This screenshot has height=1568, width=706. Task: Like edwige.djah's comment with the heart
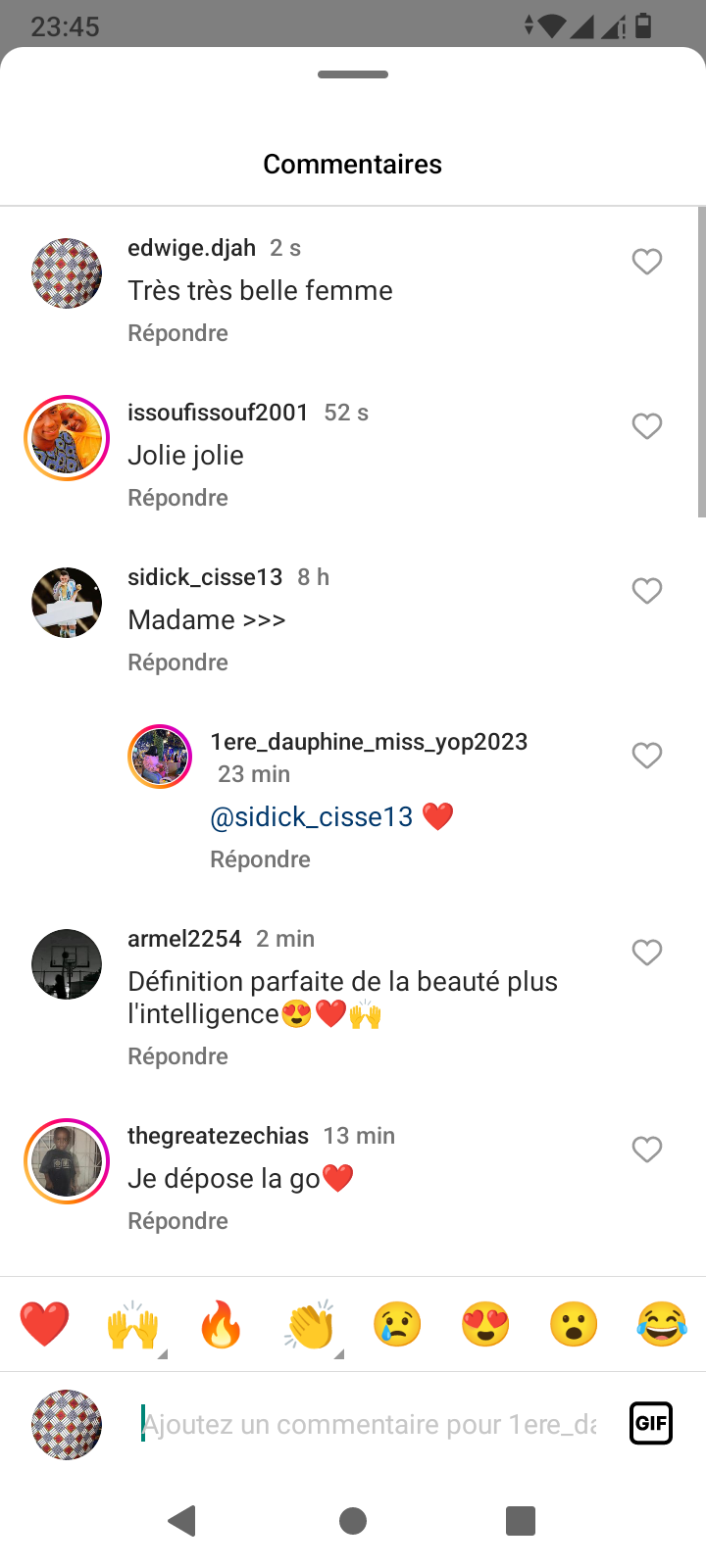pos(646,262)
